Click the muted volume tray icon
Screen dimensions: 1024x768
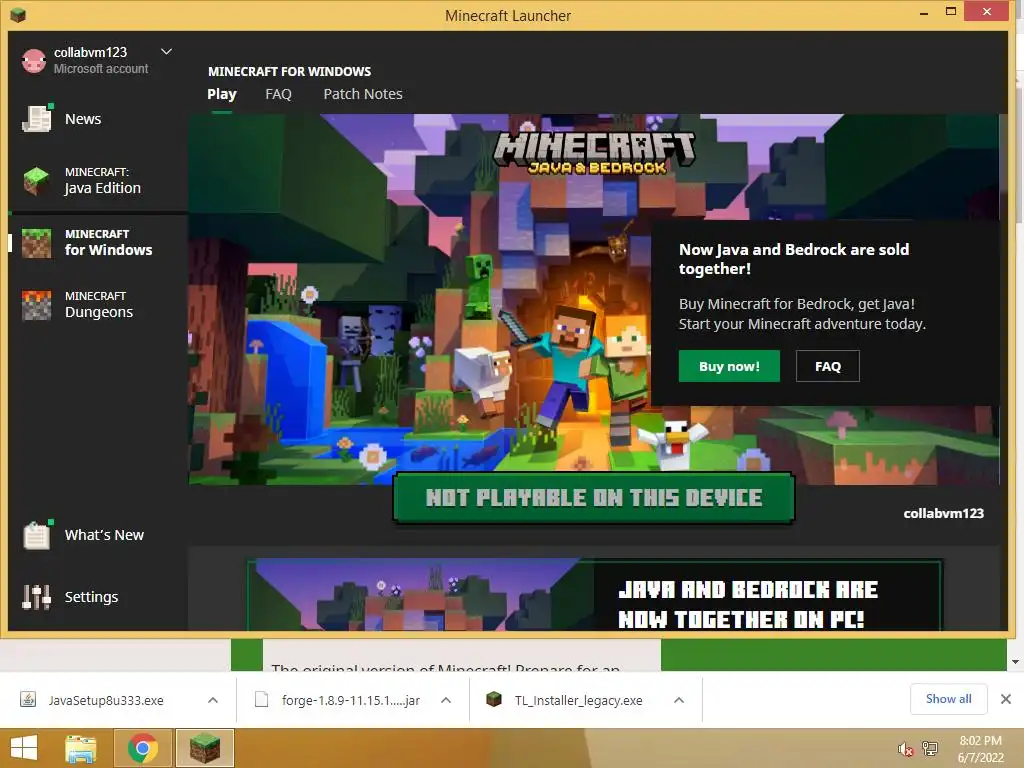pos(905,749)
